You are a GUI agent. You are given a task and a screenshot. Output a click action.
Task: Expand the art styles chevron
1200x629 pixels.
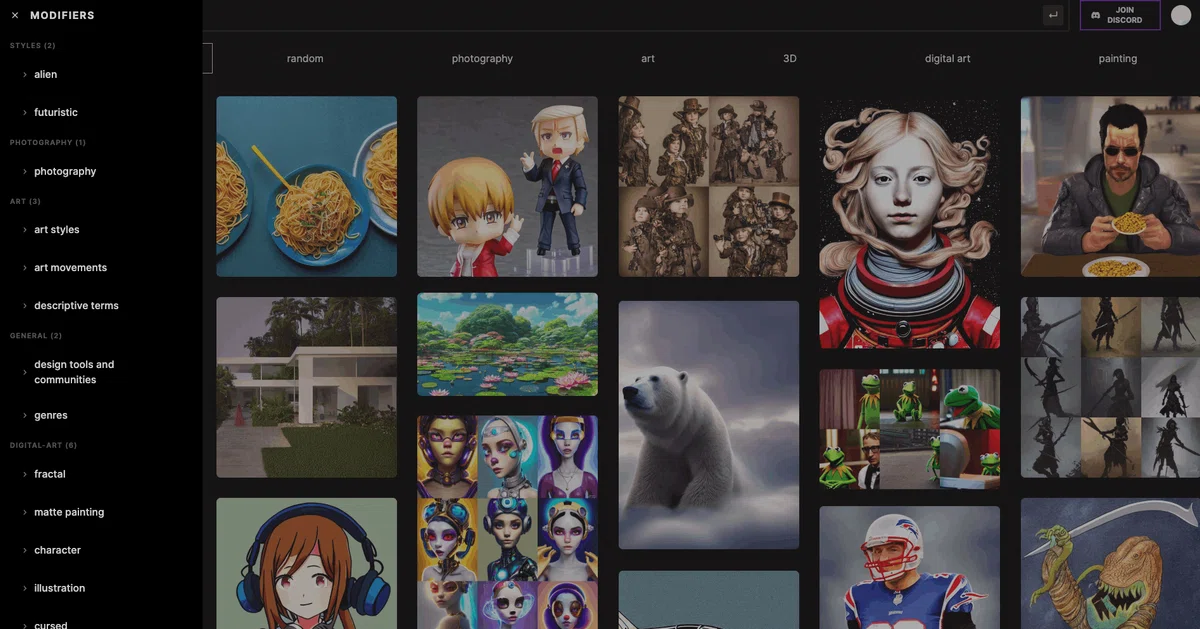[x=25, y=230]
